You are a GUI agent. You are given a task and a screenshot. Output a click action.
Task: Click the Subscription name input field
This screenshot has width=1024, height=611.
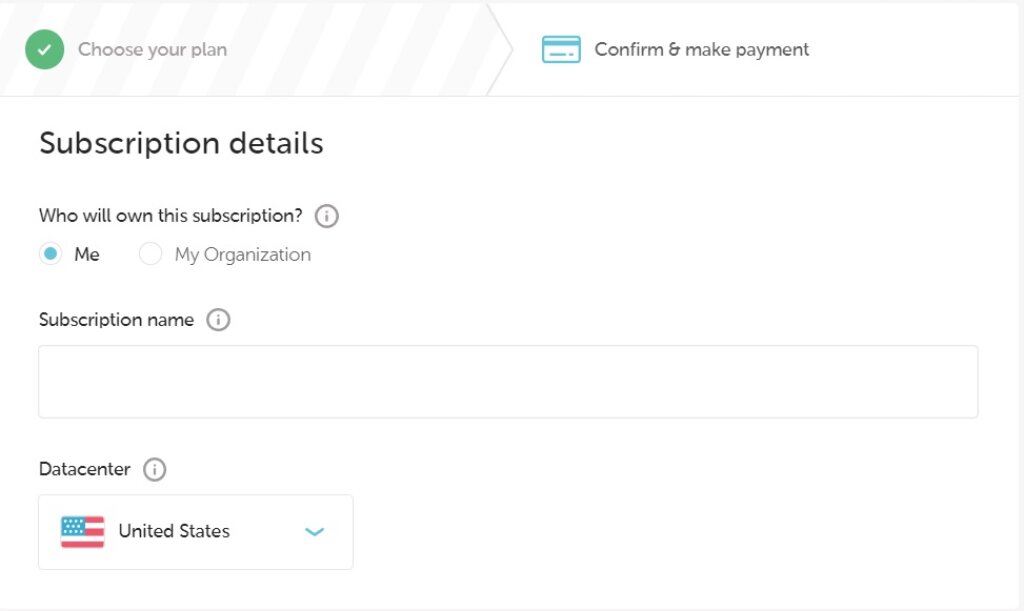pyautogui.click(x=508, y=382)
